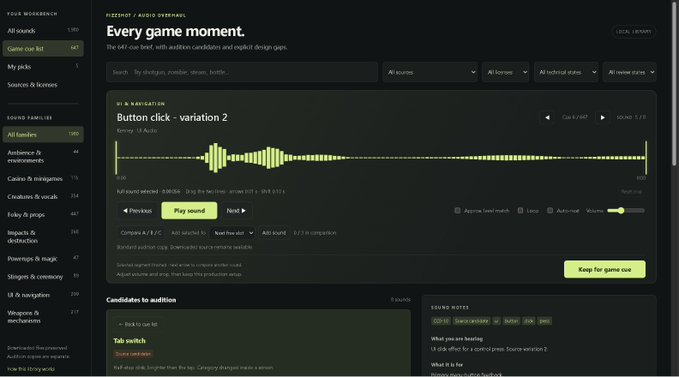The height and width of the screenshot is (377, 679).
Task: Open the All sources dropdown
Action: (x=430, y=72)
